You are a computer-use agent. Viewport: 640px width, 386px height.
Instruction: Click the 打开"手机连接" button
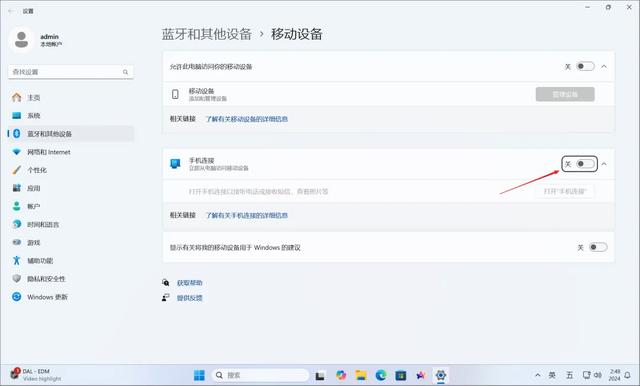click(565, 191)
